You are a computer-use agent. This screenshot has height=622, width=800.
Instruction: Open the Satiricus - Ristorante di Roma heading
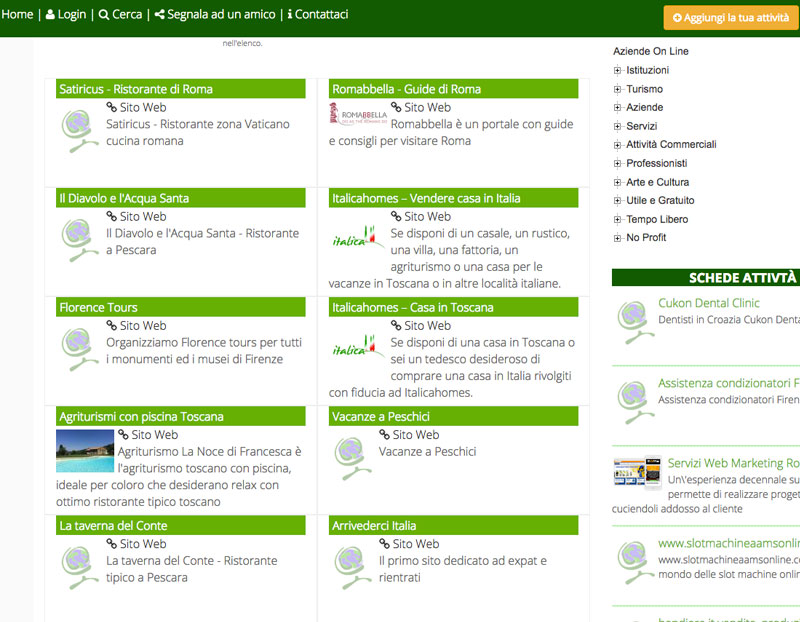tap(136, 89)
